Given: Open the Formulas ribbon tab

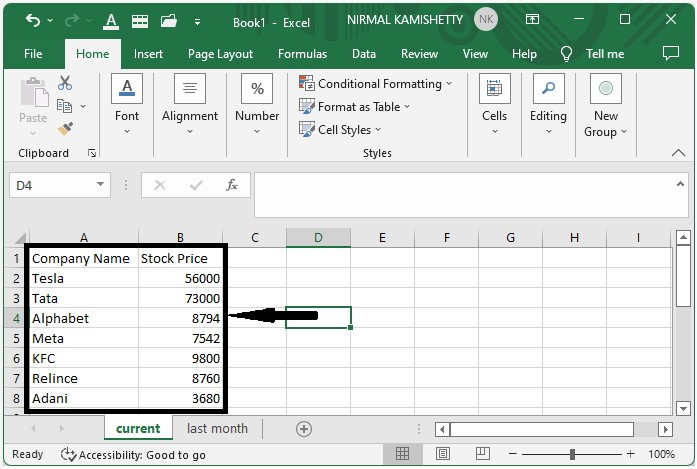Looking at the screenshot, I should 302,54.
